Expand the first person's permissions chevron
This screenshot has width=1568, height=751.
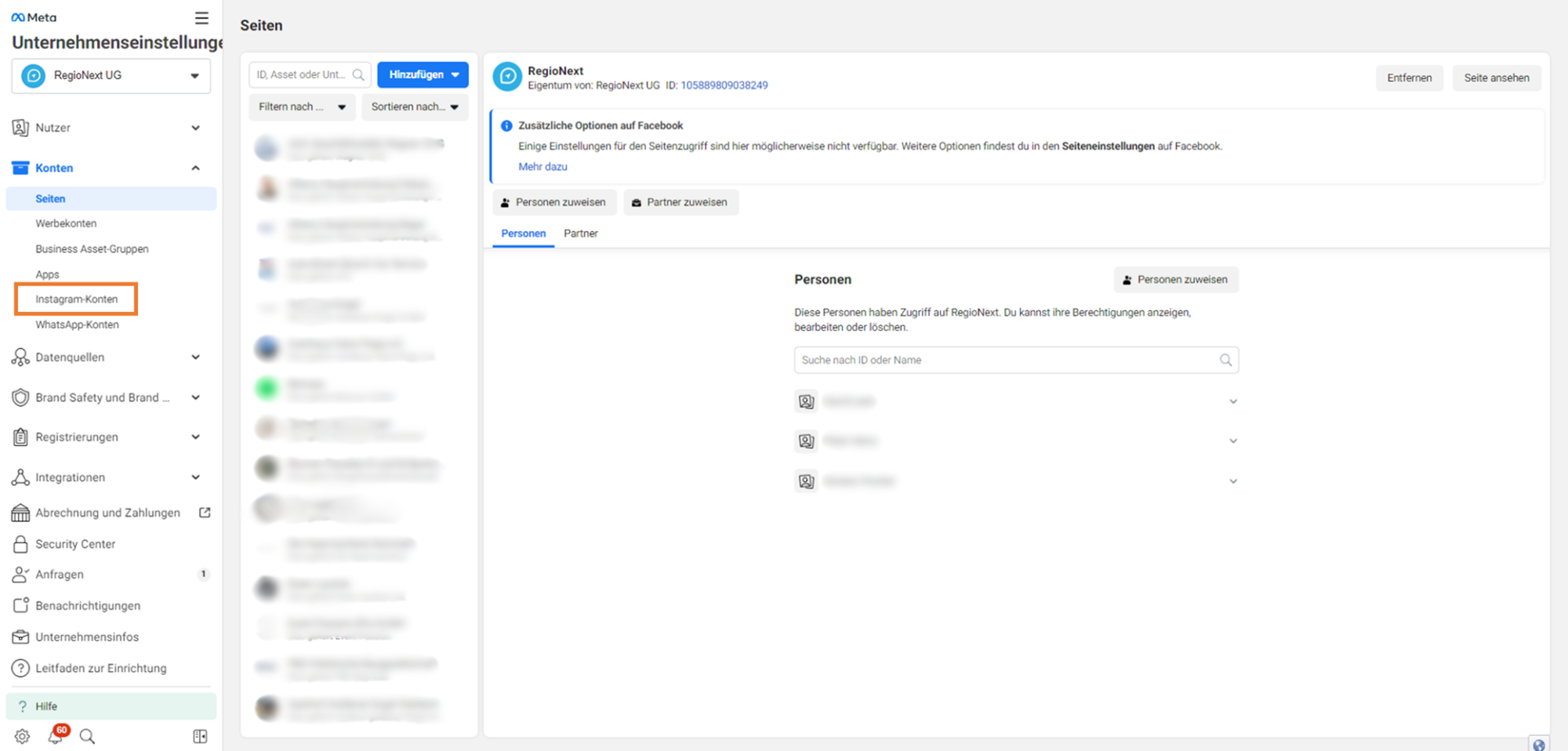click(1233, 401)
